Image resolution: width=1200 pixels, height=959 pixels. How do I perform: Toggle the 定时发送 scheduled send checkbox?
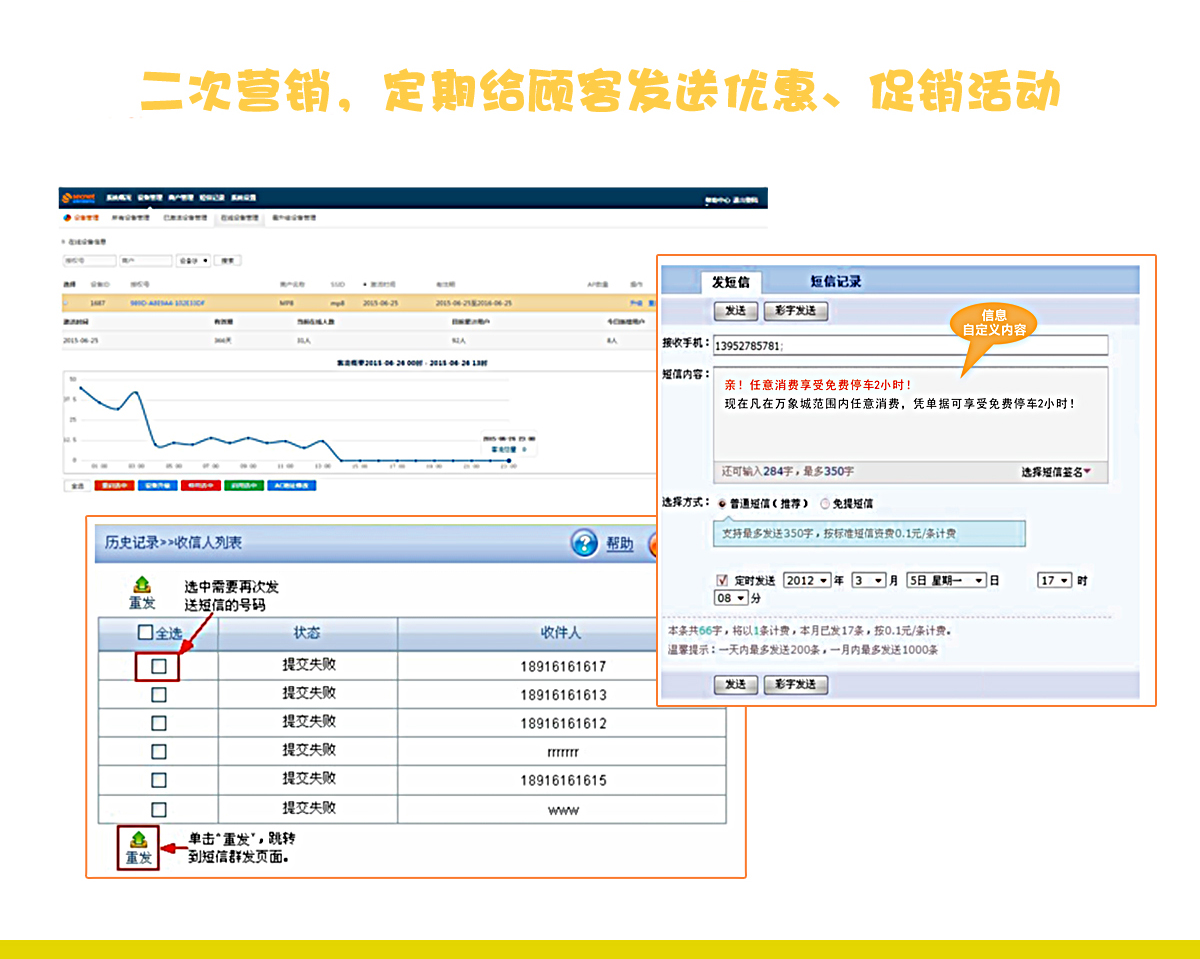723,580
